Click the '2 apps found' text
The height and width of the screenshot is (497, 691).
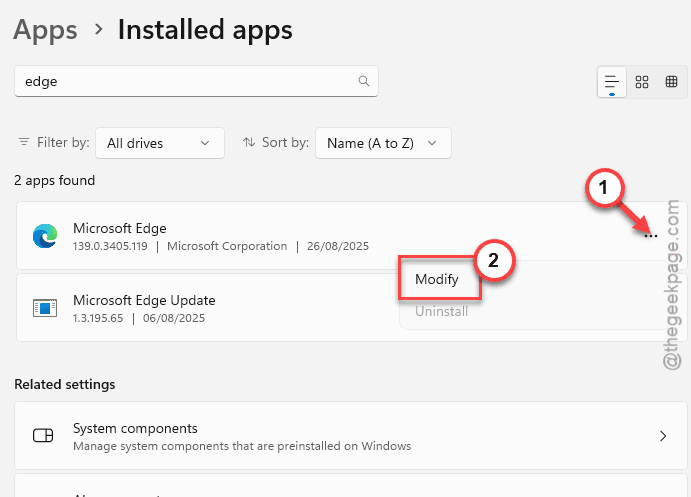coord(55,180)
